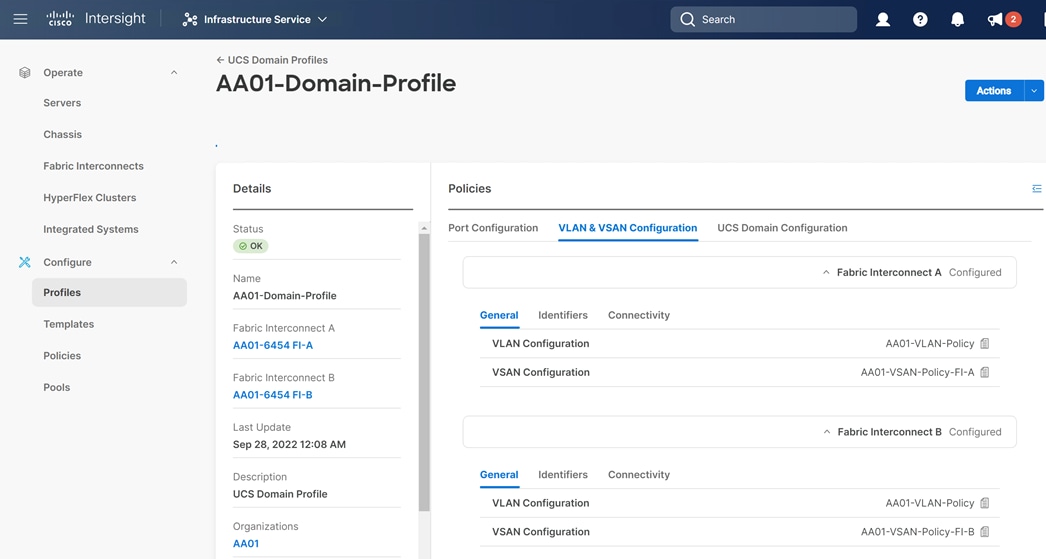Click the Sep 28, 2022 12:08 AM value
Screen dimensions: 1046x559
(290, 444)
